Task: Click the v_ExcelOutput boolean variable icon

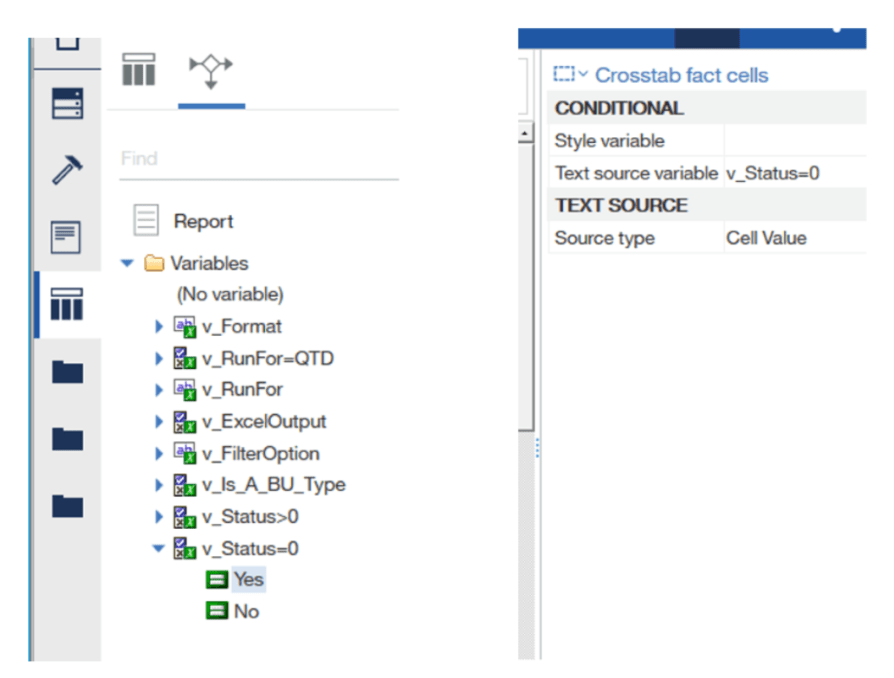Action: (185, 422)
